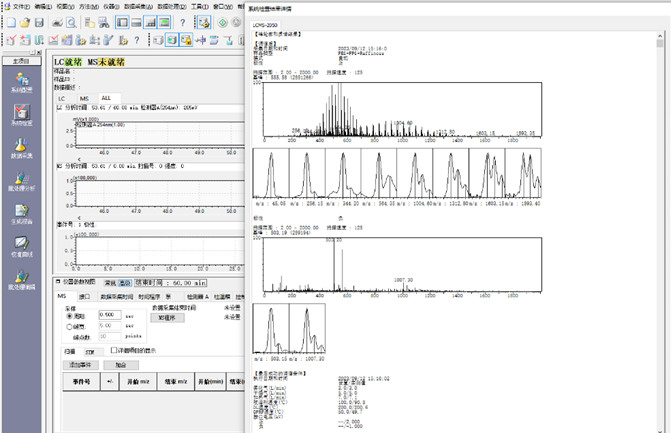Open the 工具 menu

199,6
